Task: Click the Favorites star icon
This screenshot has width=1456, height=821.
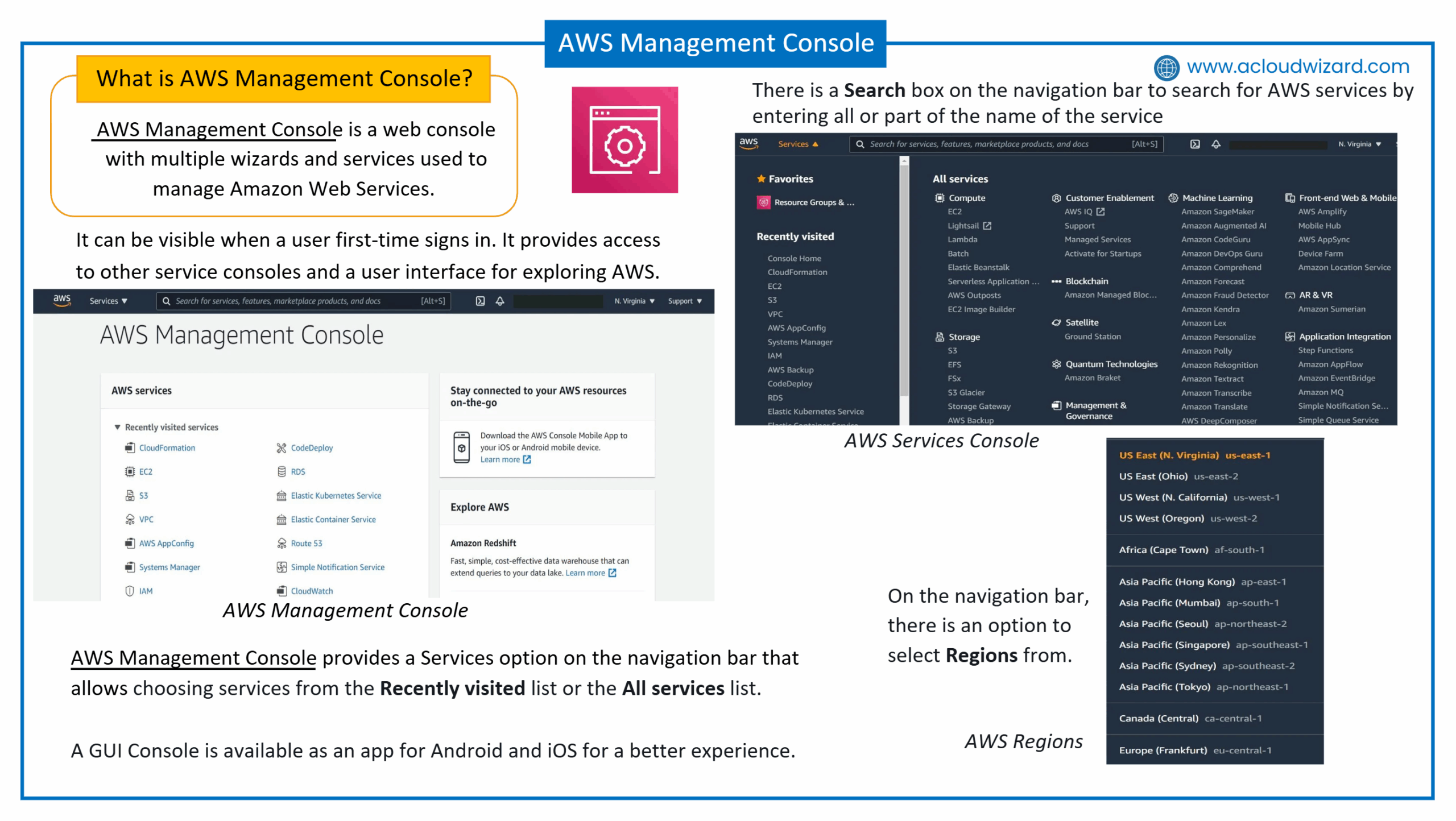Action: tap(761, 179)
